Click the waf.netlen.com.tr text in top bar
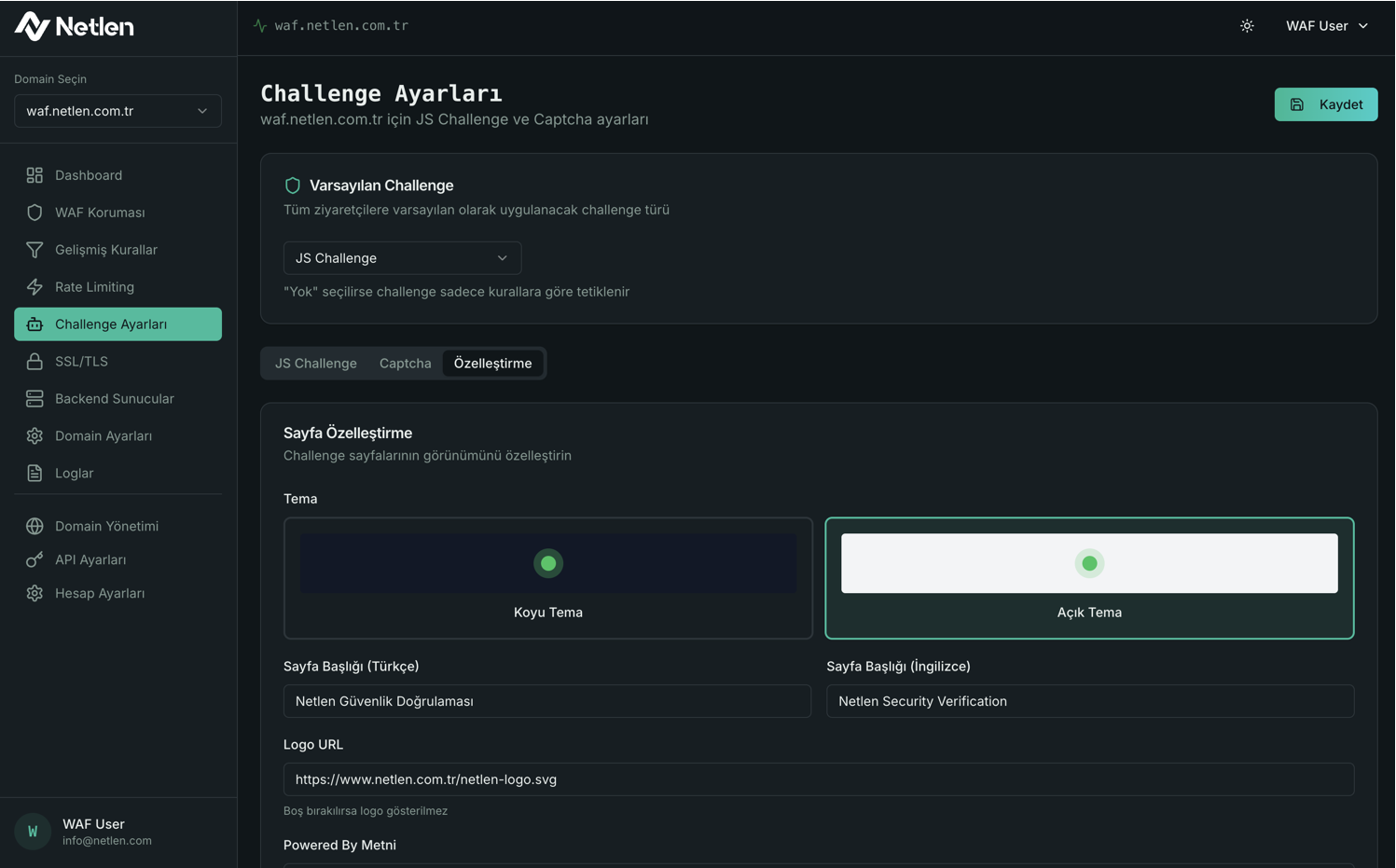1396x868 pixels. click(x=341, y=26)
